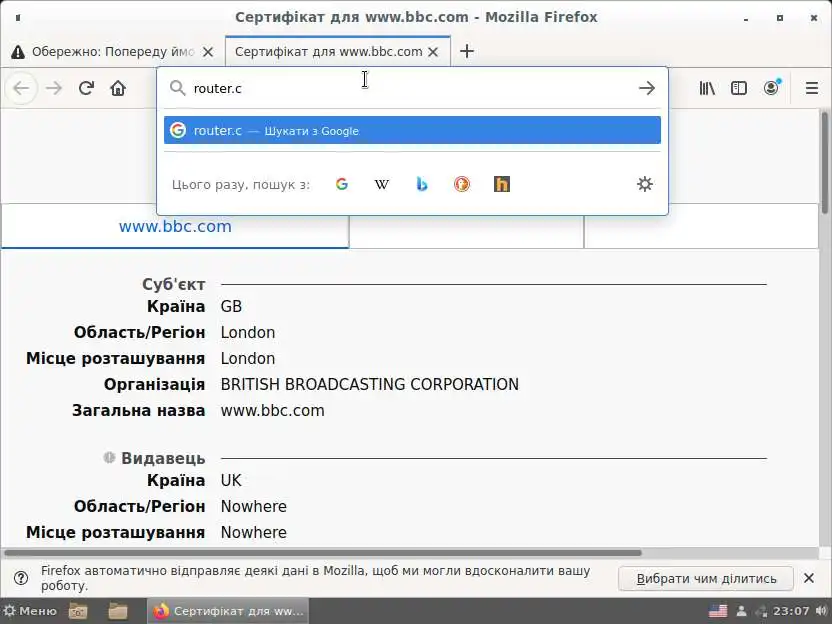Screen dimensions: 832x624
Task: Dismiss the Firefox data notification bar
Action: click(x=809, y=578)
